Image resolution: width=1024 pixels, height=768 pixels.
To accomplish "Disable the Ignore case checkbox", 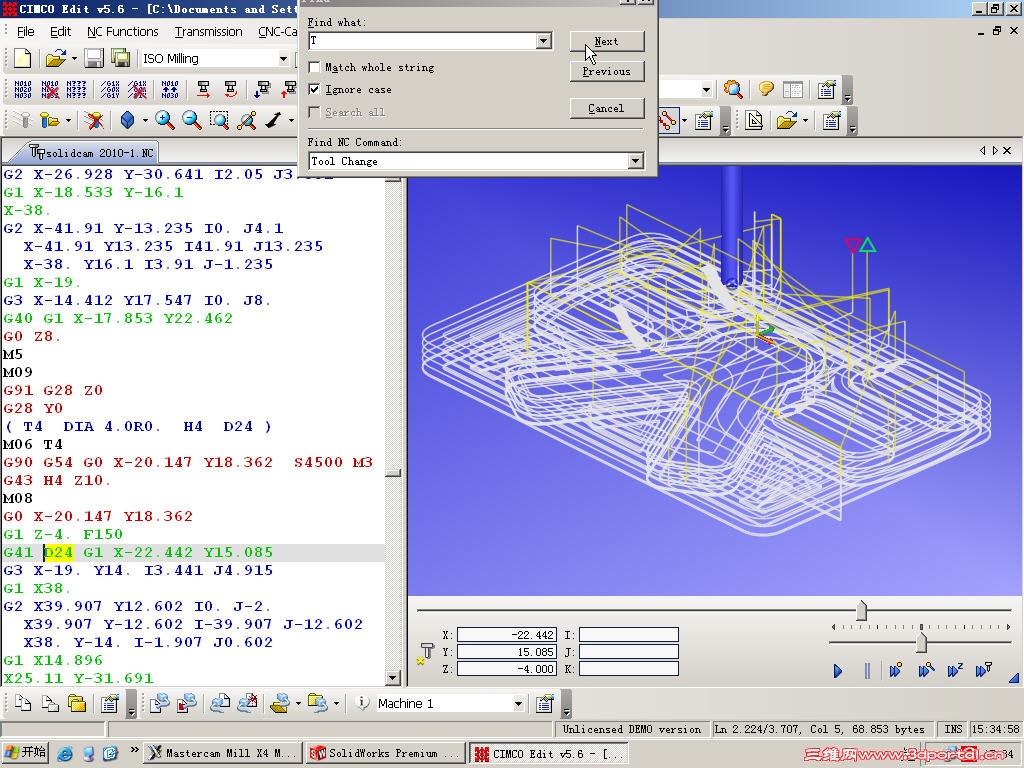I will 315,88.
